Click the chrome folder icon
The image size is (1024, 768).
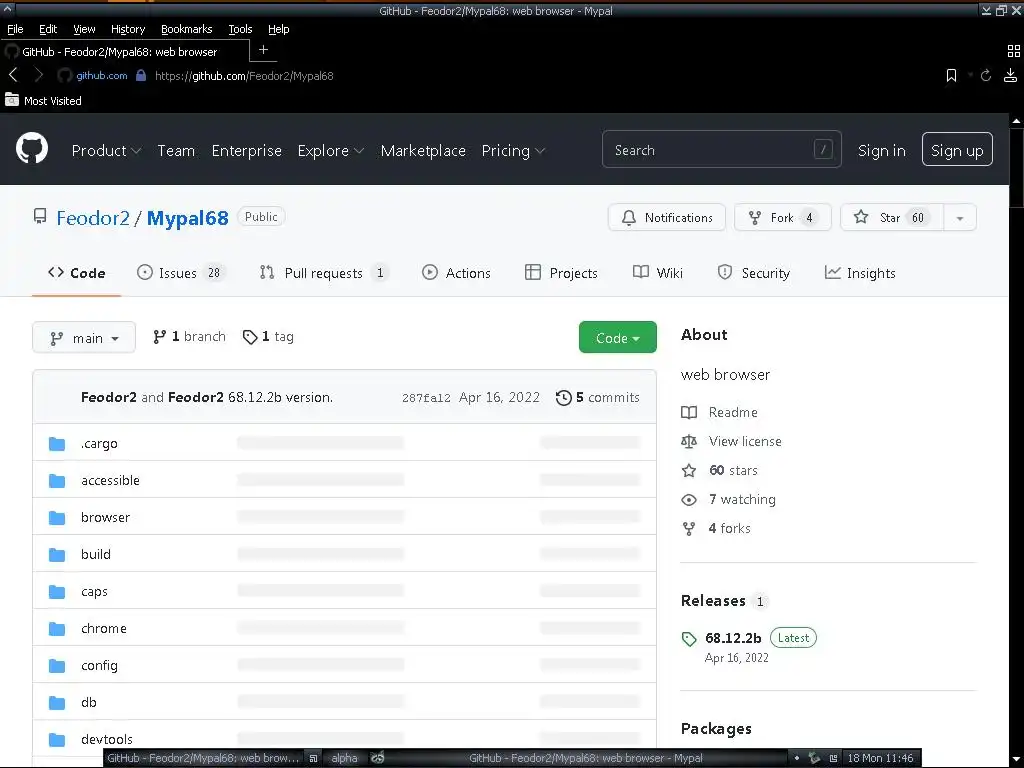(57, 629)
